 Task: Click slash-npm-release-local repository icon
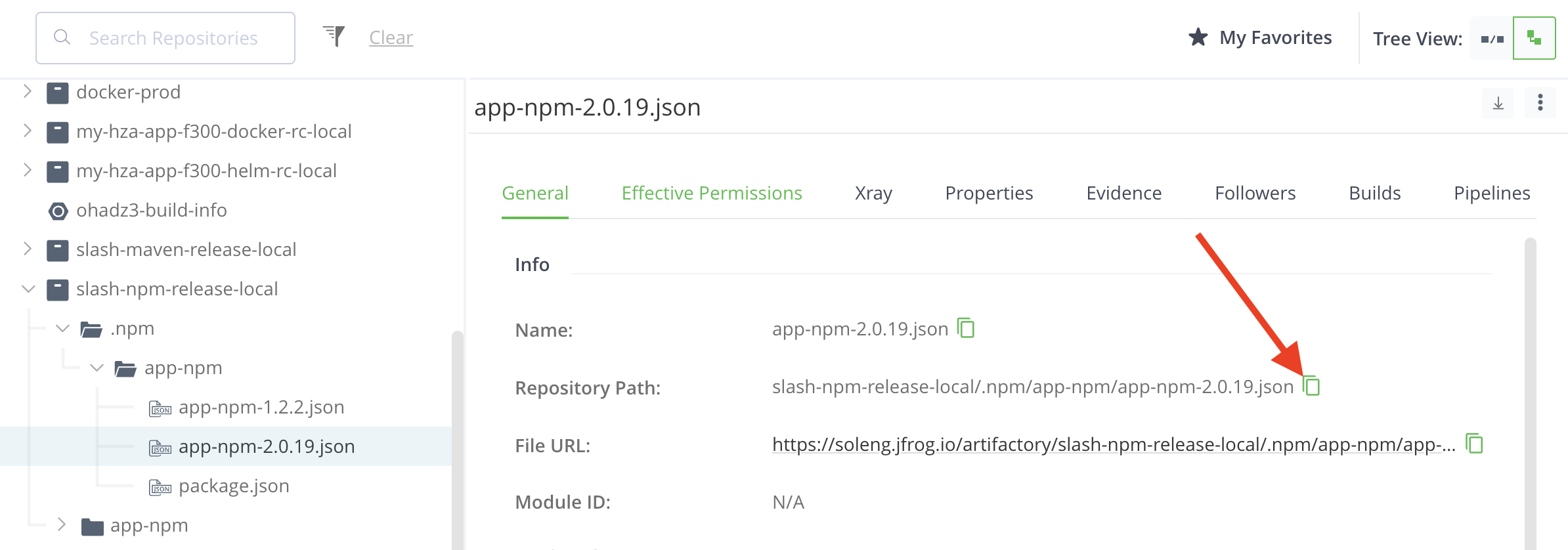click(x=57, y=290)
